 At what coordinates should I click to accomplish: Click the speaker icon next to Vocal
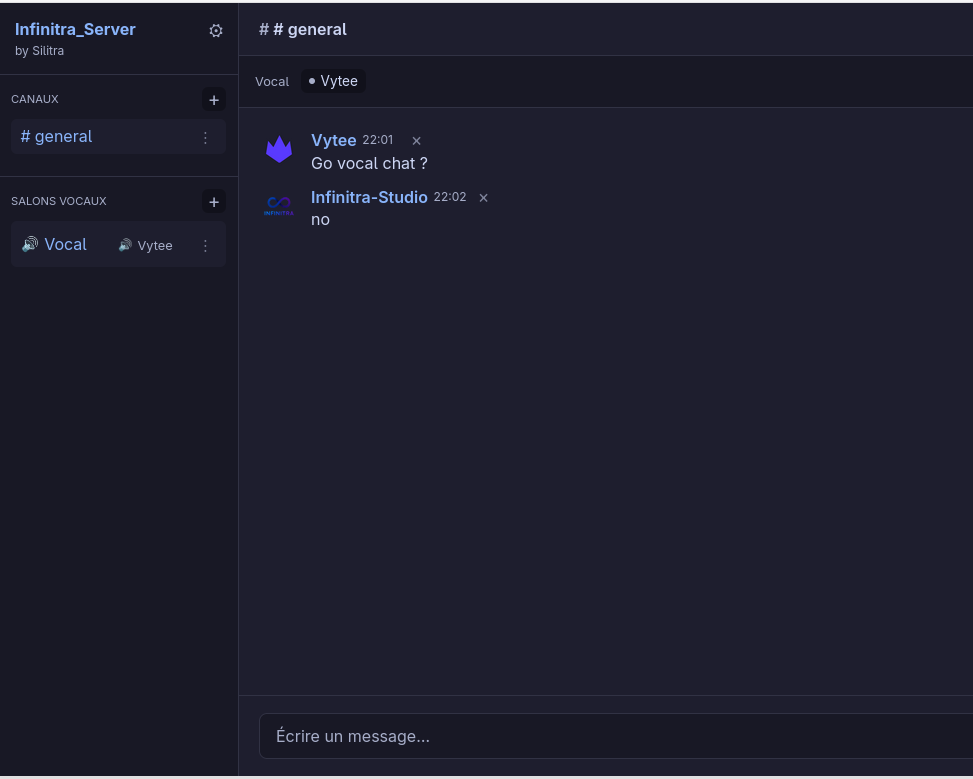pyautogui.click(x=29, y=244)
